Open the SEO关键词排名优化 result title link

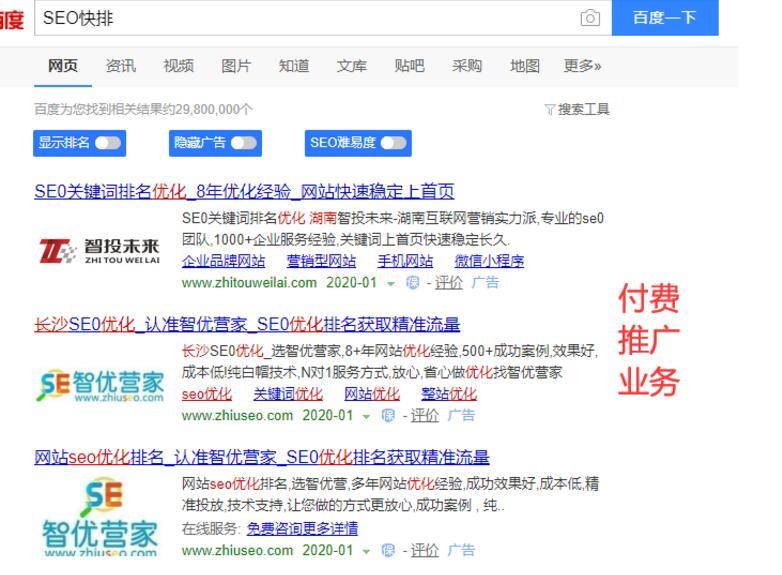tap(244, 191)
